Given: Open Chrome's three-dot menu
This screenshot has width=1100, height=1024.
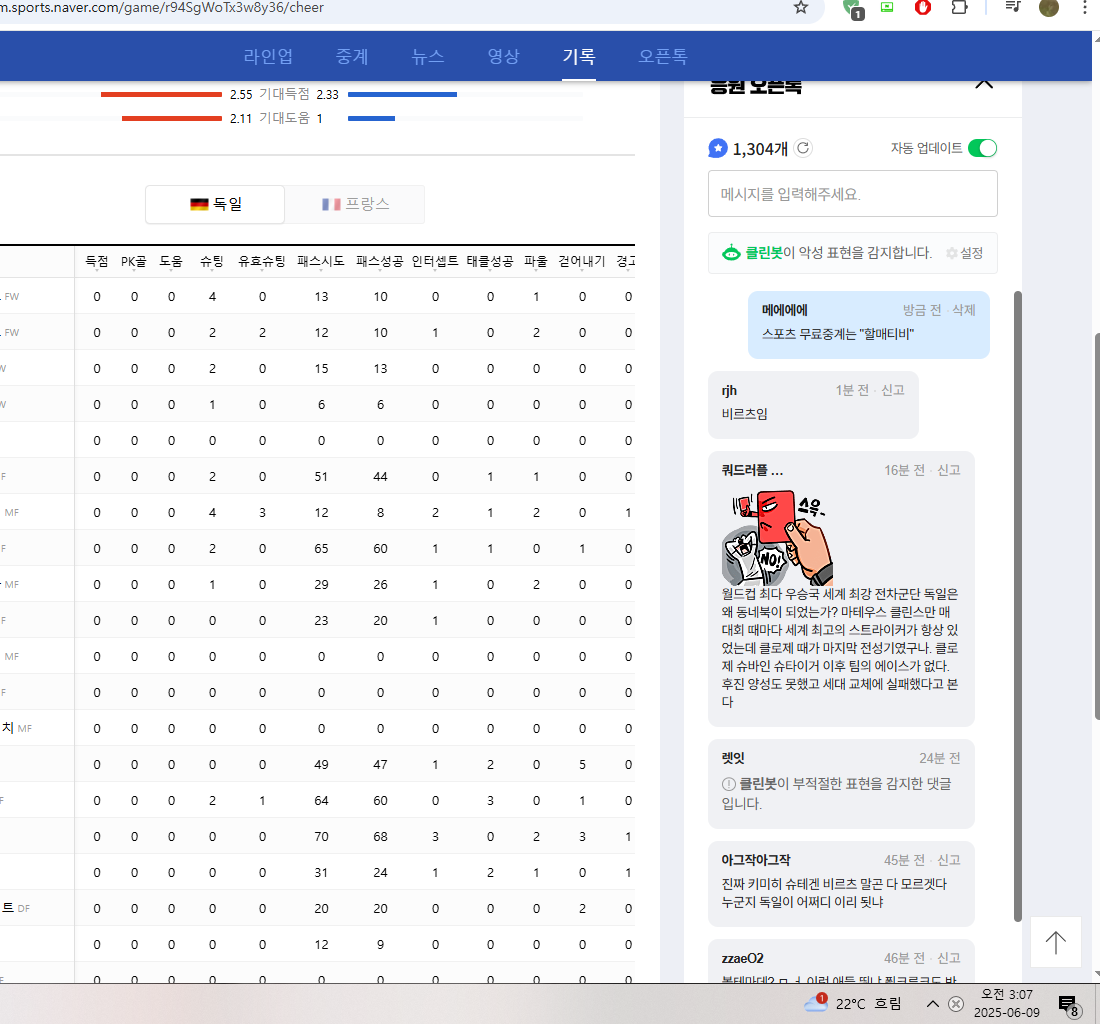Looking at the screenshot, I should click(1083, 8).
